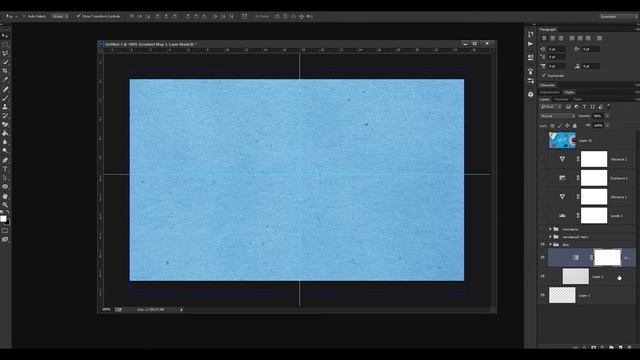Open the Character panel tab
Screen dimensions: 640x360
click(x=548, y=85)
